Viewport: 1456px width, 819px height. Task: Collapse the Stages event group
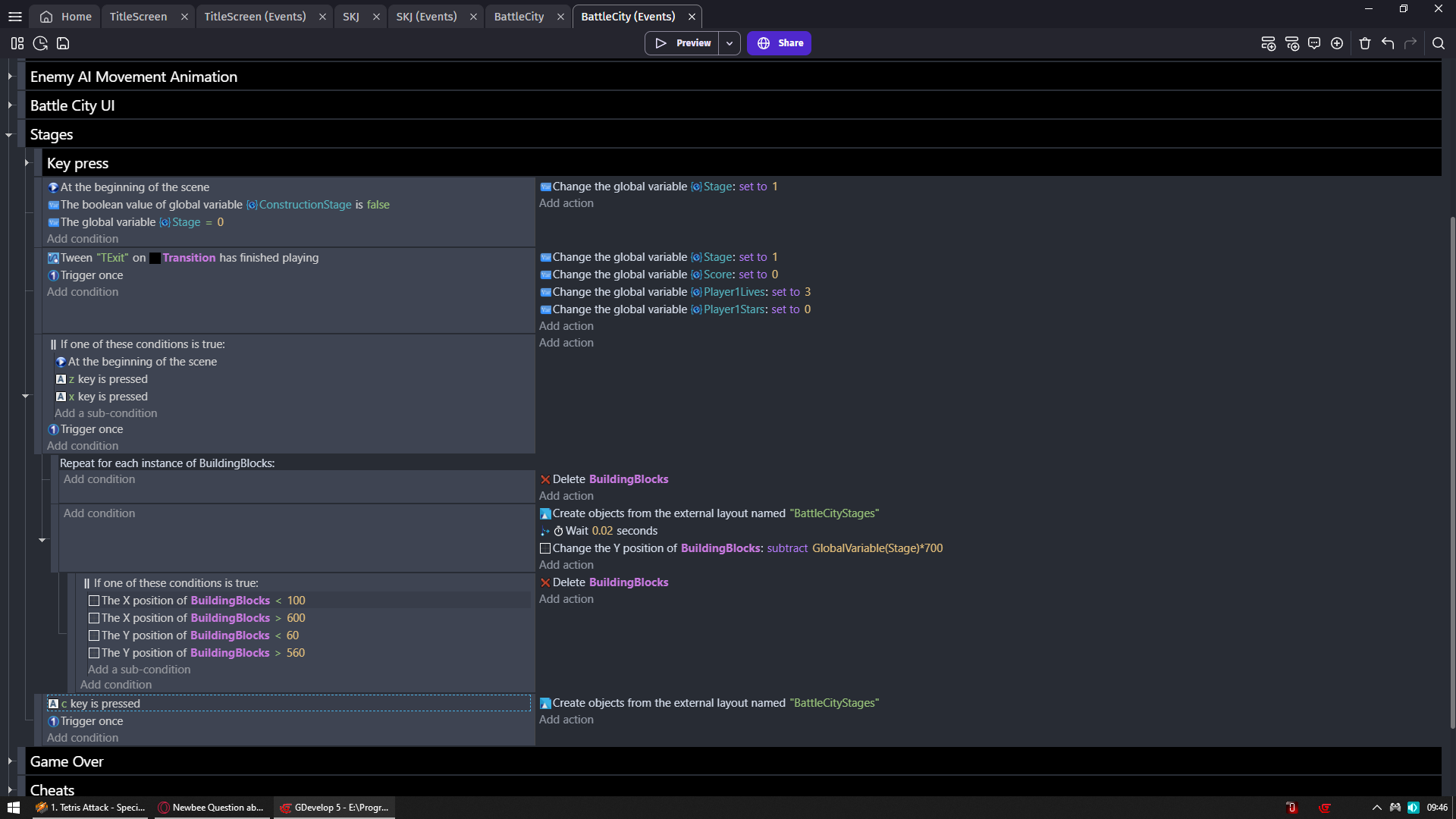9,135
